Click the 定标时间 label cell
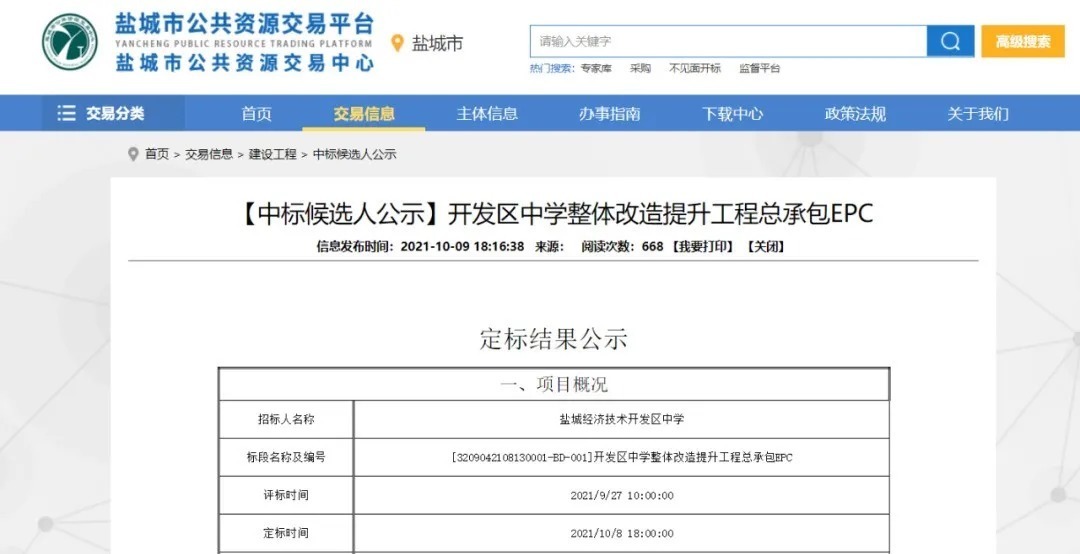This screenshot has width=1080, height=554. coord(286,533)
